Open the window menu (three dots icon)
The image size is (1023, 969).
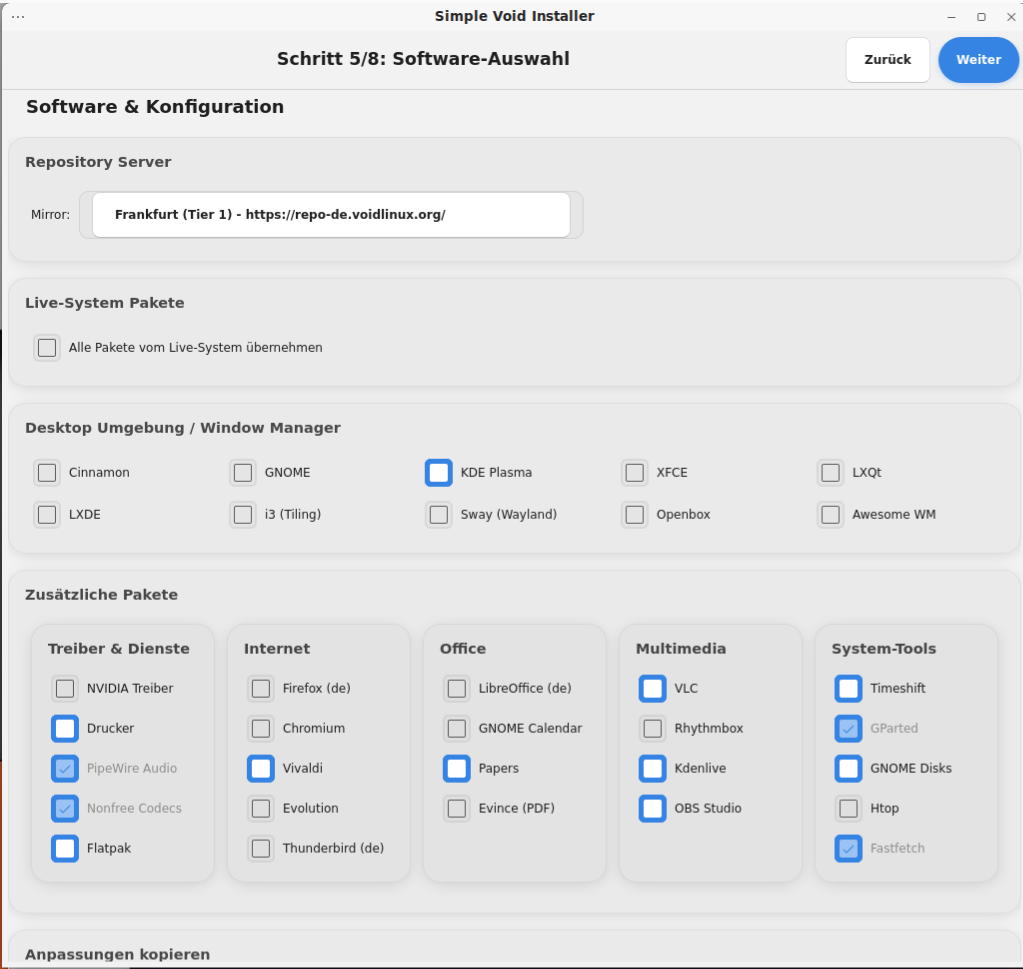pyautogui.click(x=18, y=17)
